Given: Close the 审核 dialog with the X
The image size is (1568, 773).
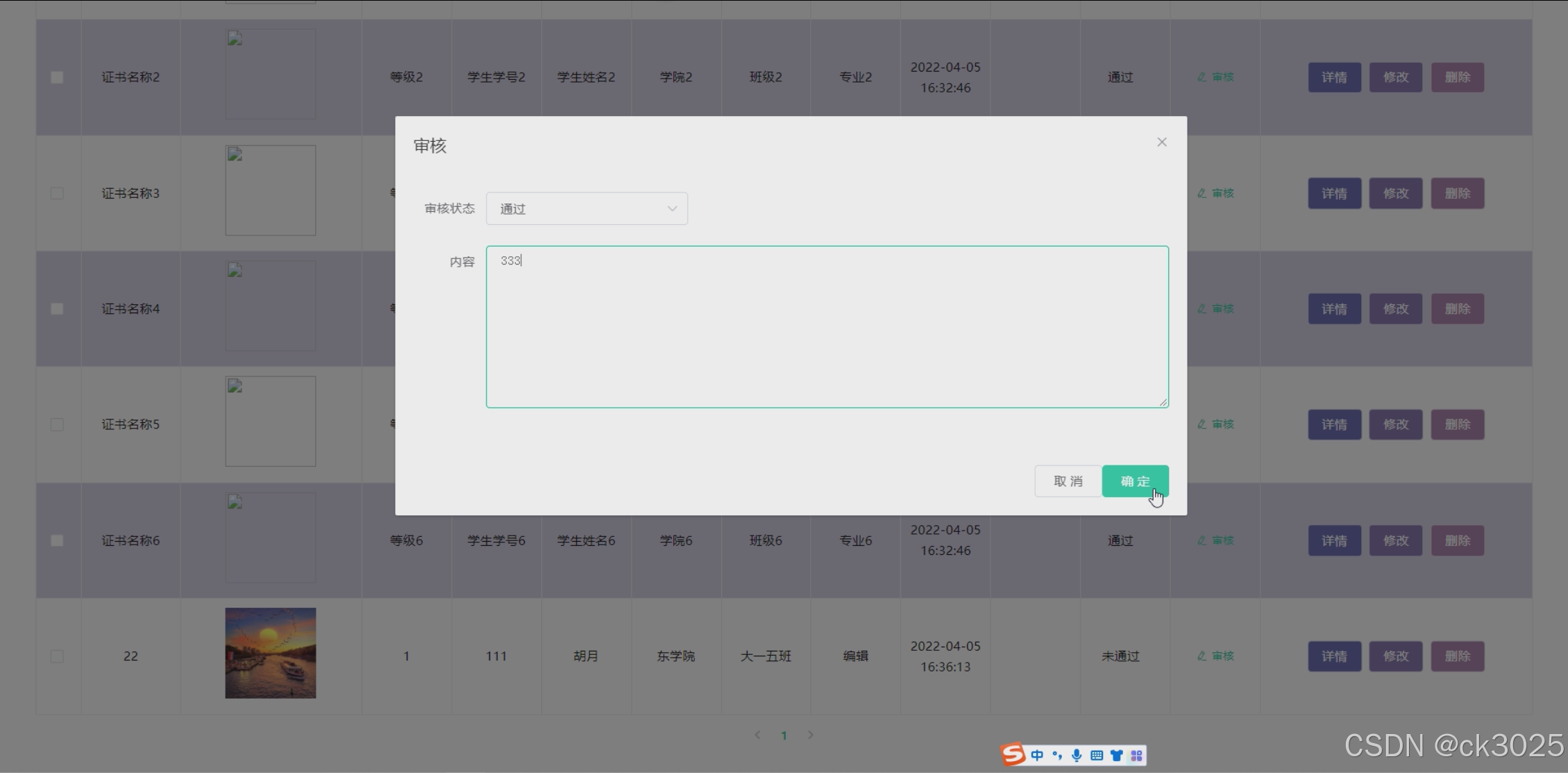Looking at the screenshot, I should click(x=1162, y=142).
